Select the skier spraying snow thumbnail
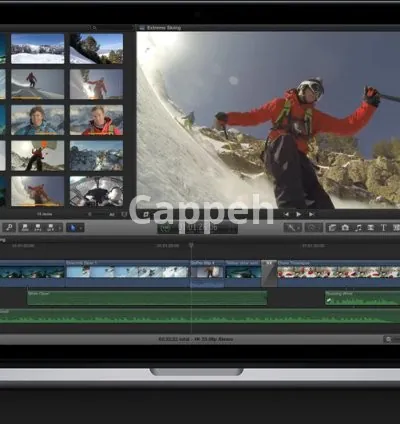The width and height of the screenshot is (400, 424). click(96, 84)
